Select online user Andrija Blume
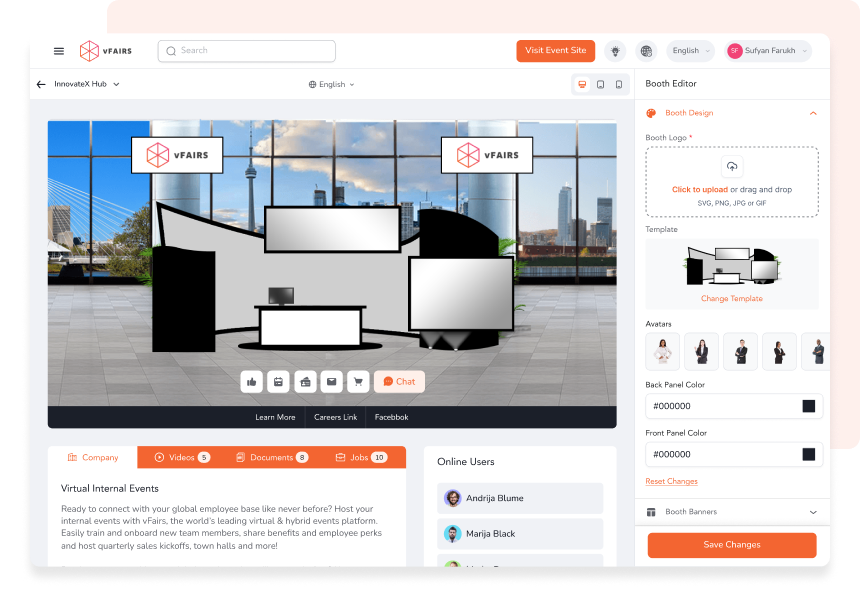Viewport: 860px width, 600px height. click(520, 498)
